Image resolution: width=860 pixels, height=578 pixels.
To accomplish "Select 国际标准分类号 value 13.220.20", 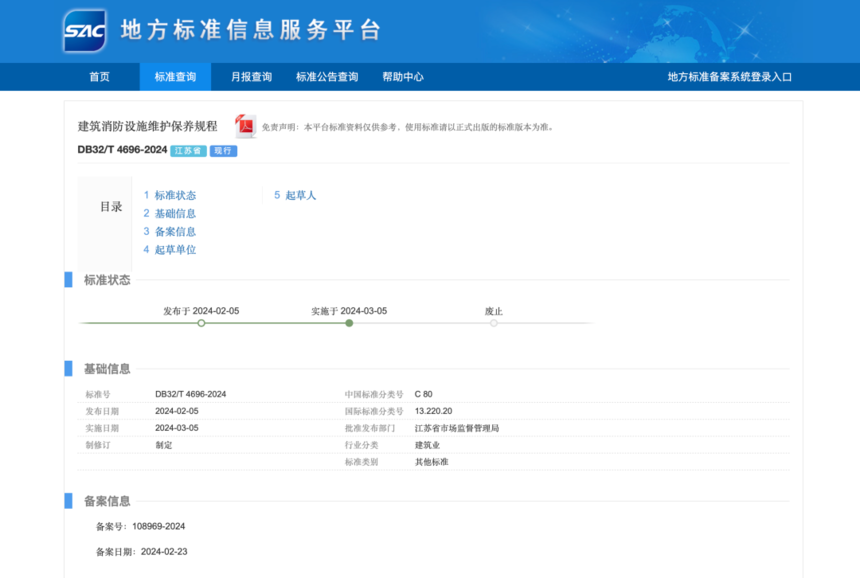I will click(433, 411).
